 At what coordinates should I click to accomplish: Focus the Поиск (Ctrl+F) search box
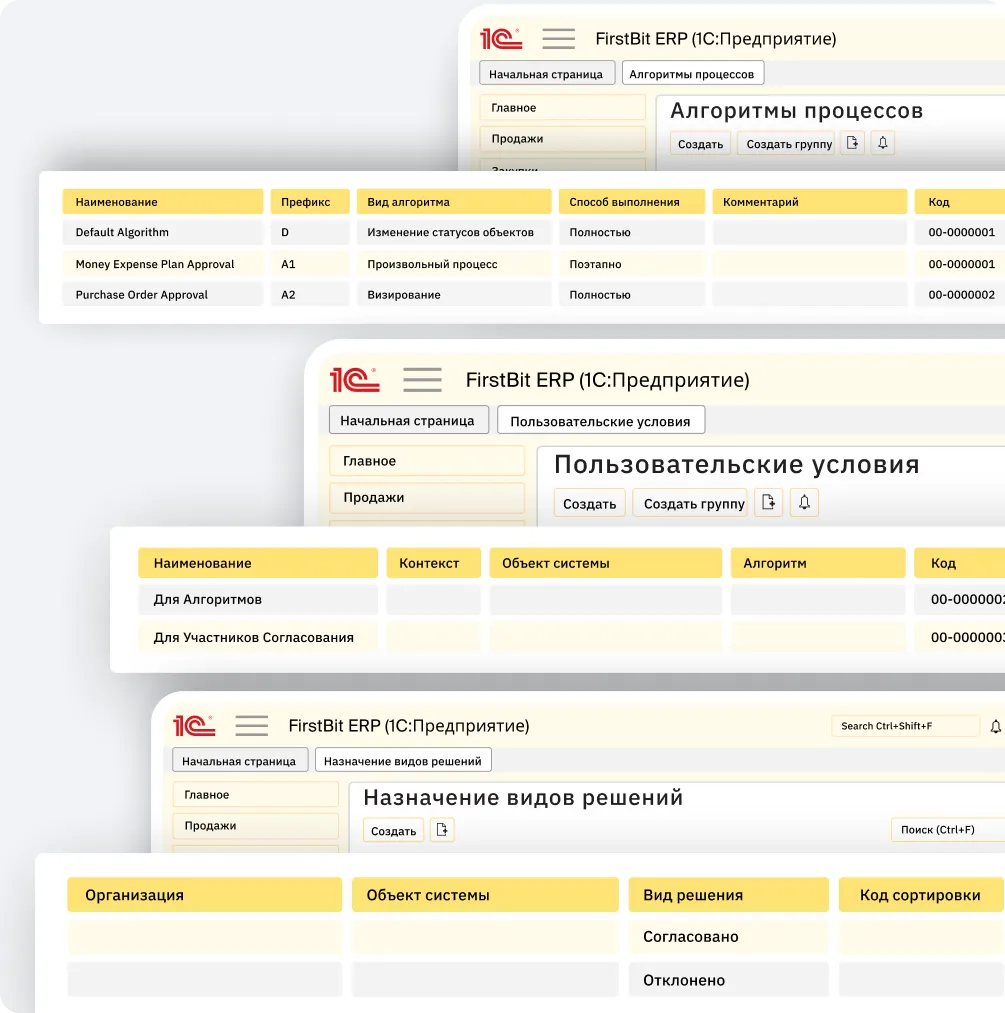[945, 830]
